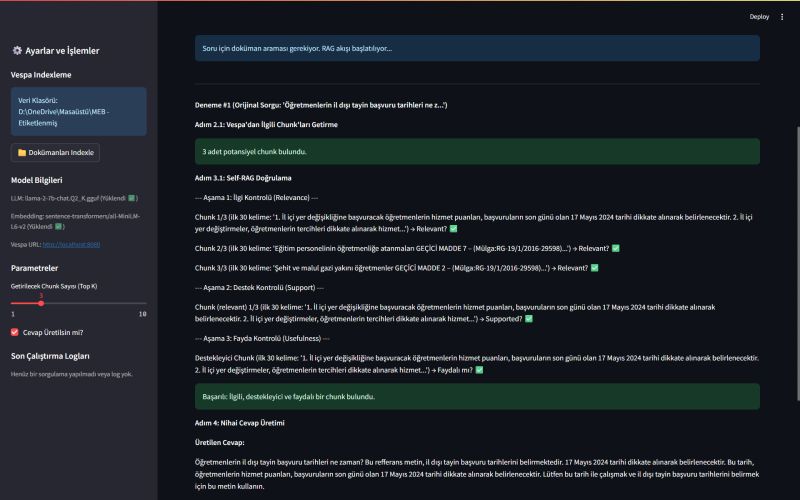Image resolution: width=800 pixels, height=500 pixels.
Task: Click the green check after Supported?
Action: pyautogui.click(x=529, y=318)
